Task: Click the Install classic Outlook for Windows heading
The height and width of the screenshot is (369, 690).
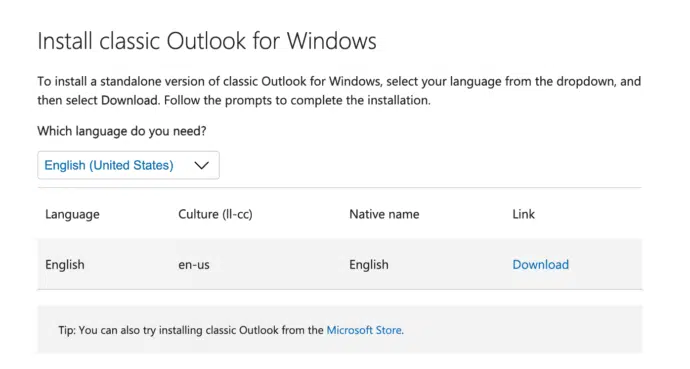Action: 207,41
